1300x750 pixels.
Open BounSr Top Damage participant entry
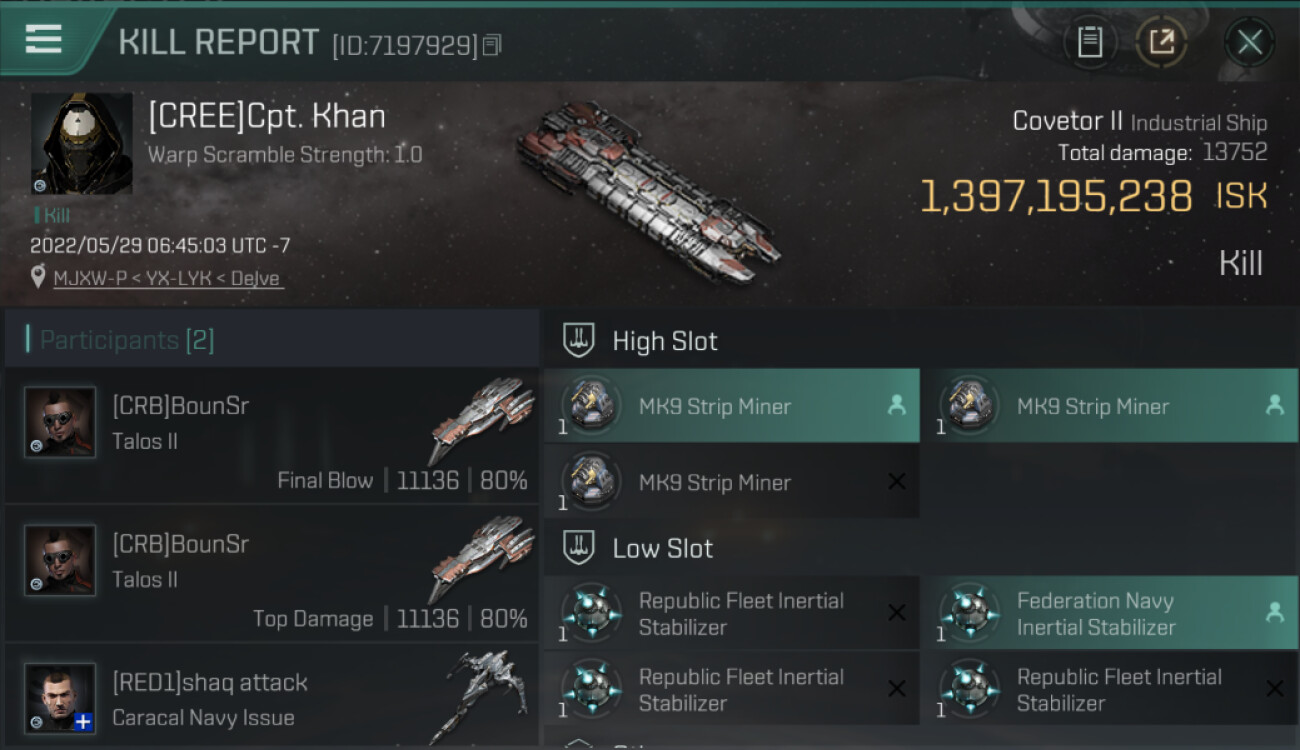tap(271, 573)
